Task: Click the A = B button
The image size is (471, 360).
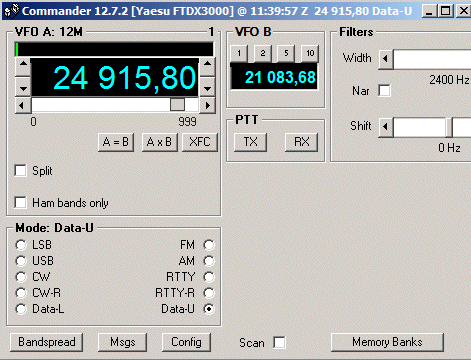Action: (116, 142)
